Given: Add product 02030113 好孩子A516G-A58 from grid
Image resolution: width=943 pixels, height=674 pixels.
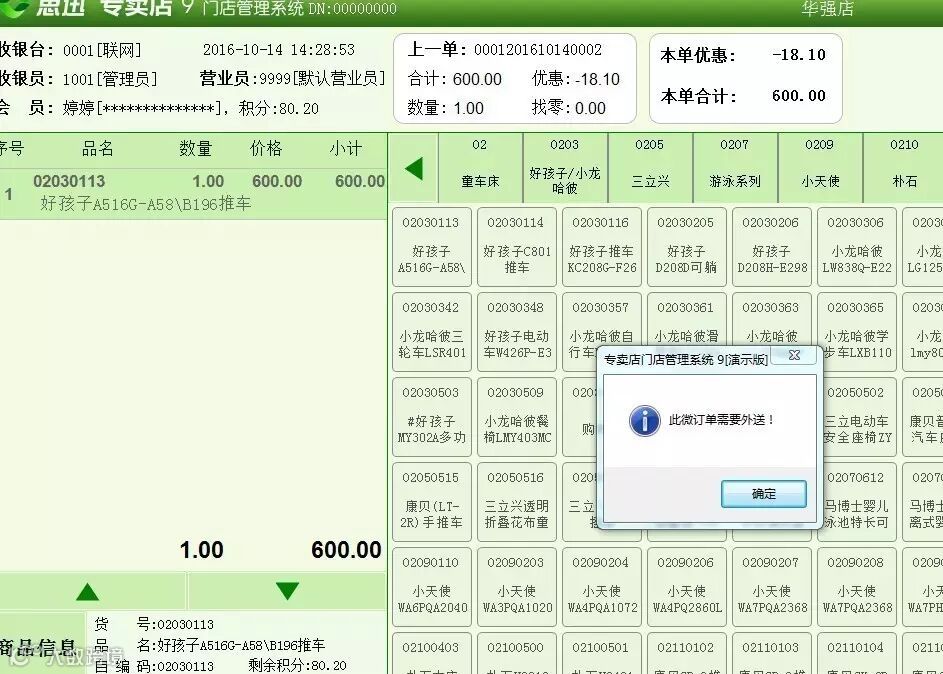Looking at the screenshot, I should point(431,247).
